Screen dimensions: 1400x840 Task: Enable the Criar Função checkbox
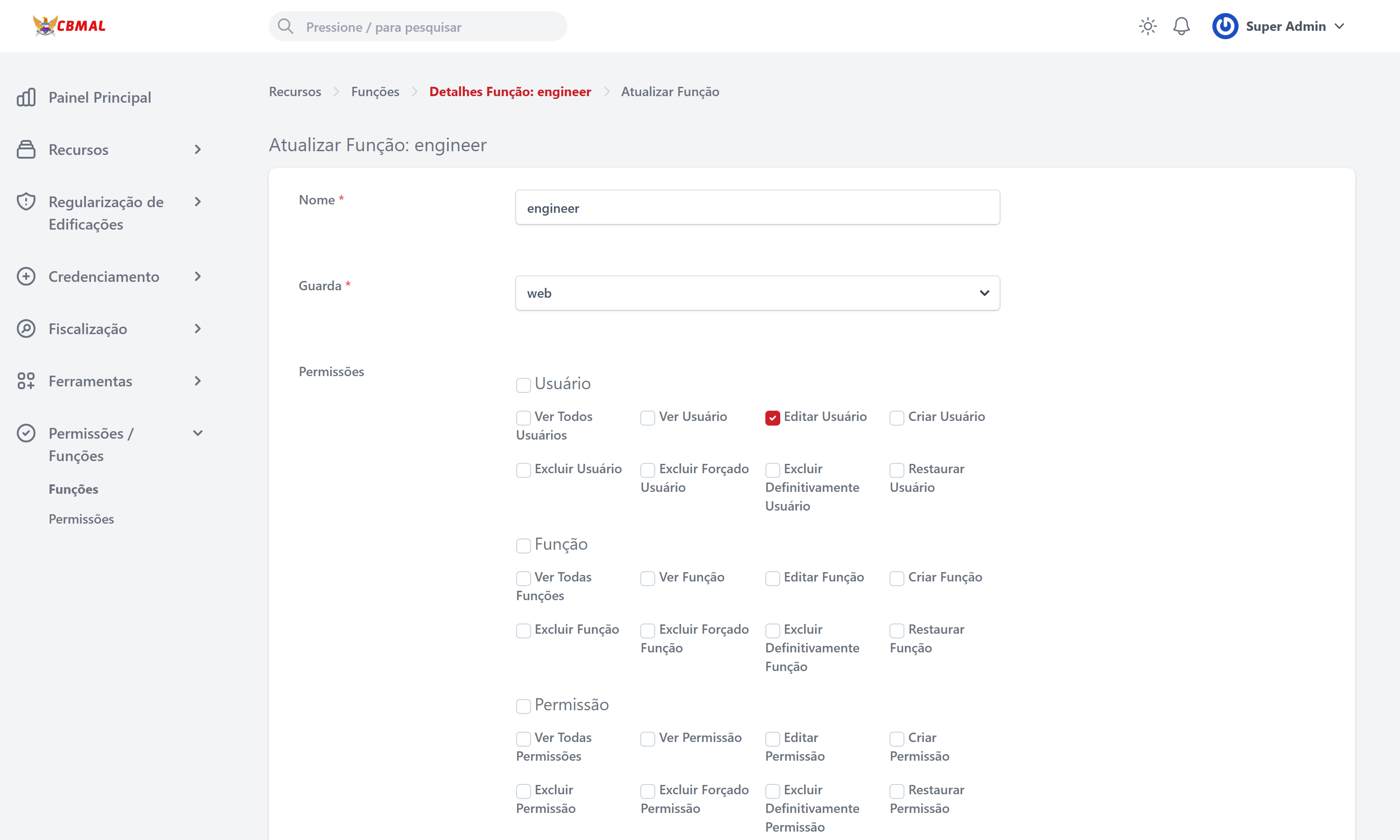(896, 578)
